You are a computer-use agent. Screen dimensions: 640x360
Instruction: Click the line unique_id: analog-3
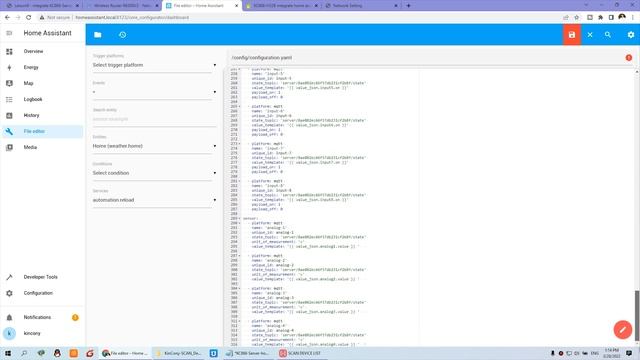point(273,298)
